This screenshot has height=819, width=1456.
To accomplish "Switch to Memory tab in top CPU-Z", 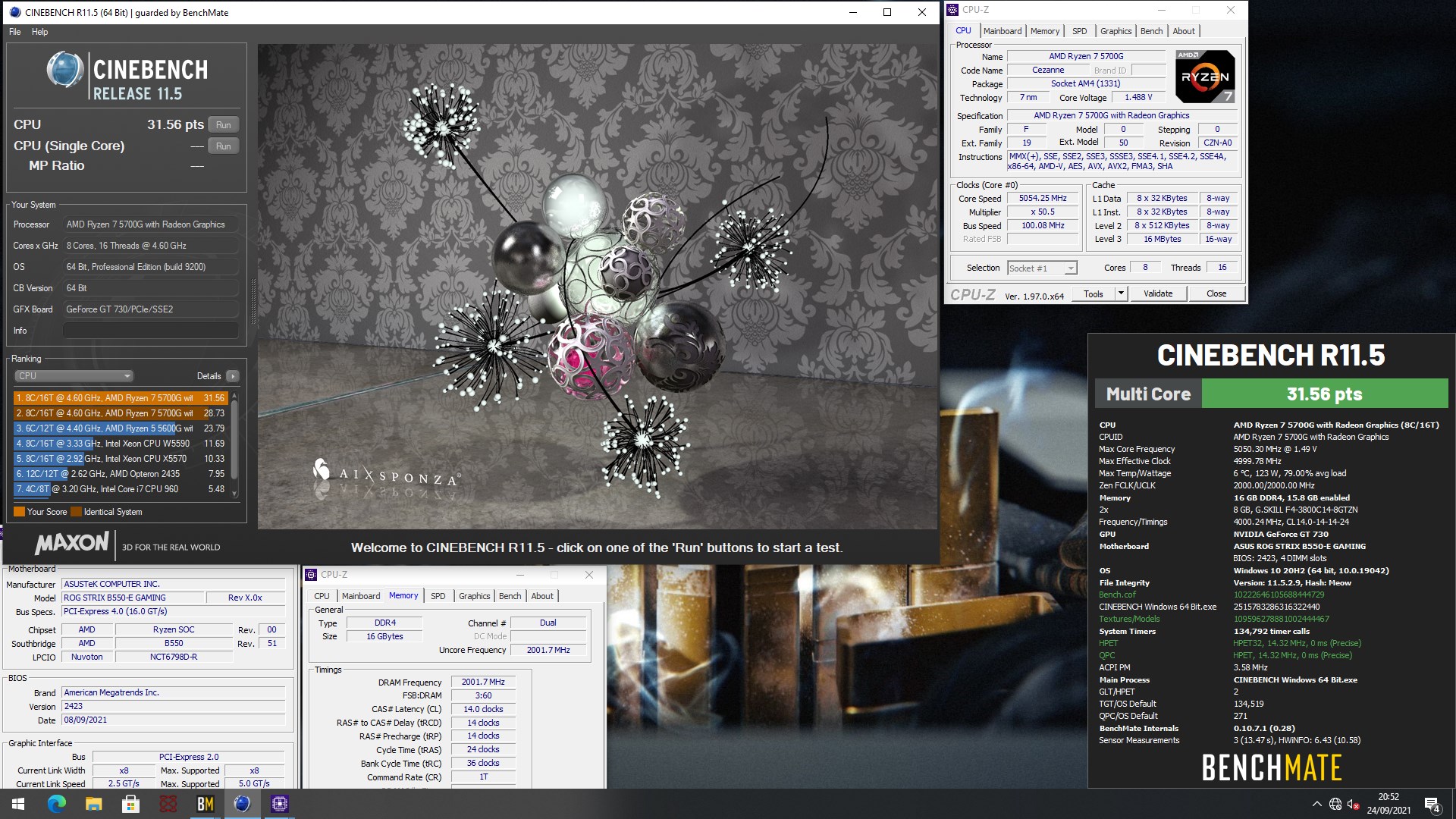I will click(x=1045, y=31).
